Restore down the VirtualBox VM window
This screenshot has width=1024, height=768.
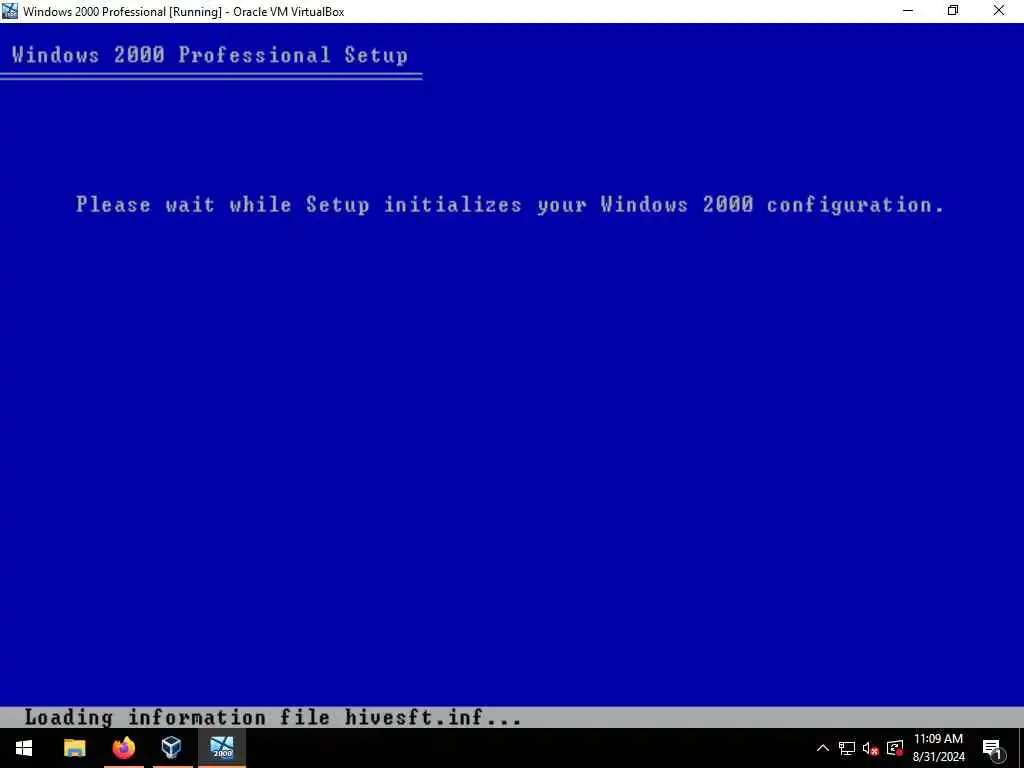click(x=953, y=11)
